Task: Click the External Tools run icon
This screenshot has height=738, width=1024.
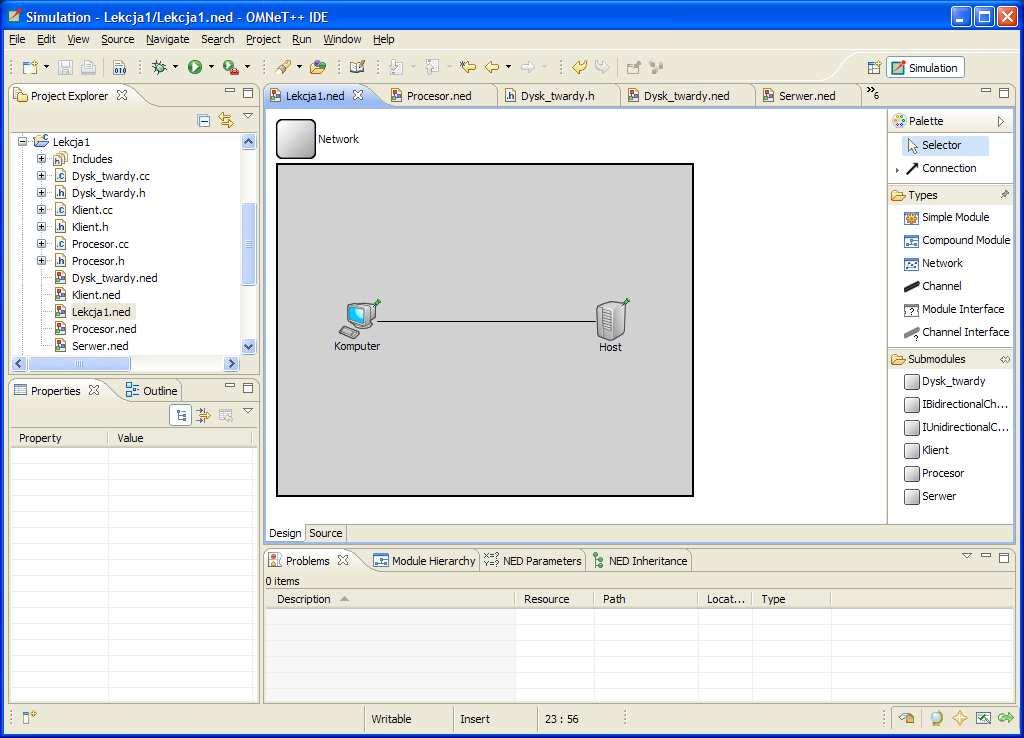Action: 230,67
